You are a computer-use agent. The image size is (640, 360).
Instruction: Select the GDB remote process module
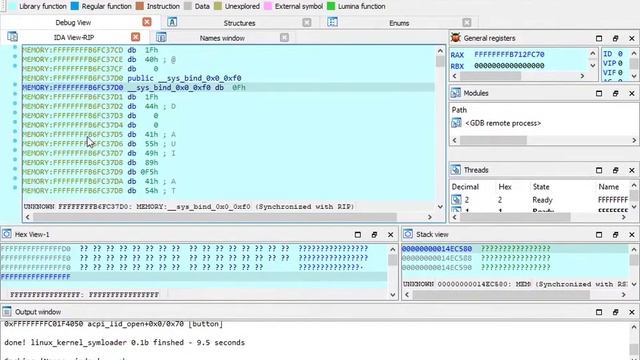click(x=503, y=123)
